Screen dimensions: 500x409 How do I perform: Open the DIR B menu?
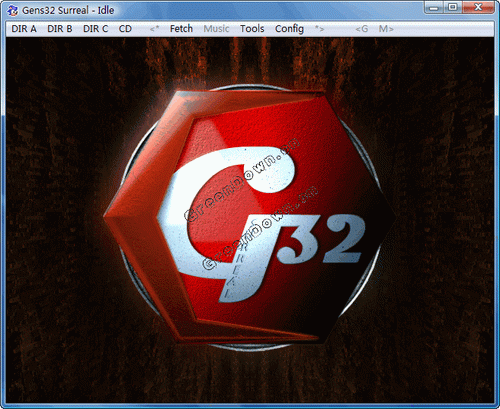(60, 29)
